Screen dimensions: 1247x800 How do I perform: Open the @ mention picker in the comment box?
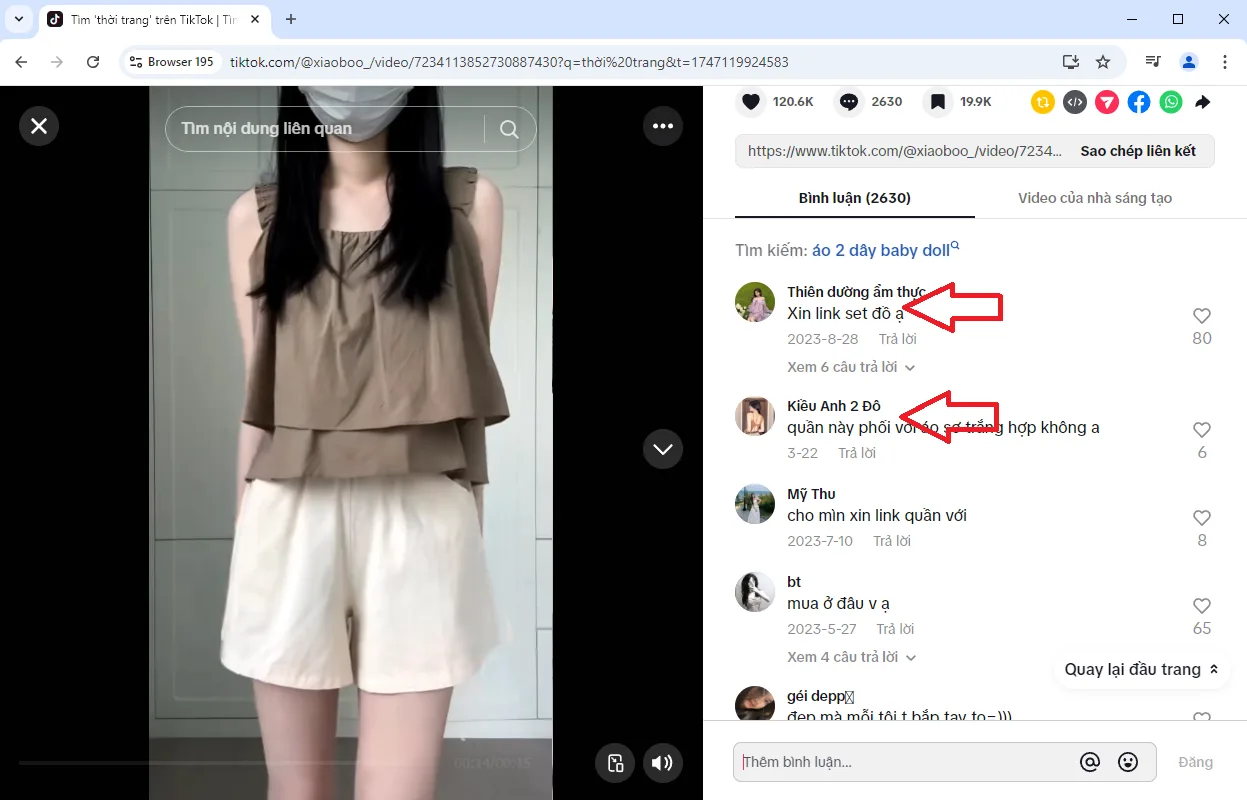(x=1090, y=761)
